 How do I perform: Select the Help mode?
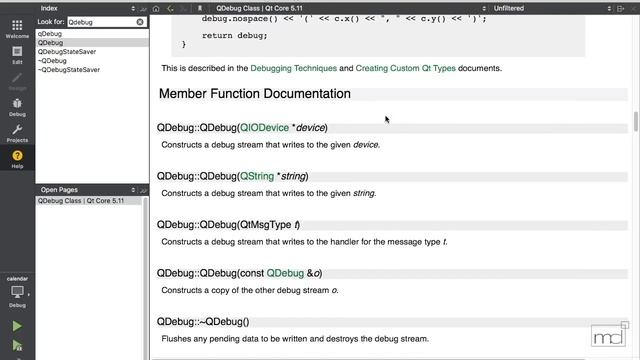(17, 159)
